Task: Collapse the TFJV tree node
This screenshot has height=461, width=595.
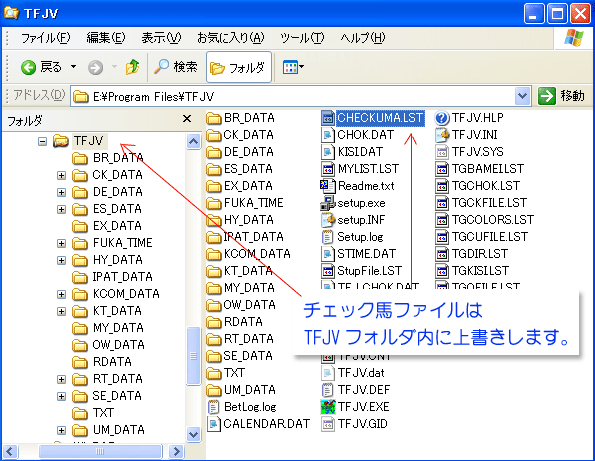Action: pos(42,142)
